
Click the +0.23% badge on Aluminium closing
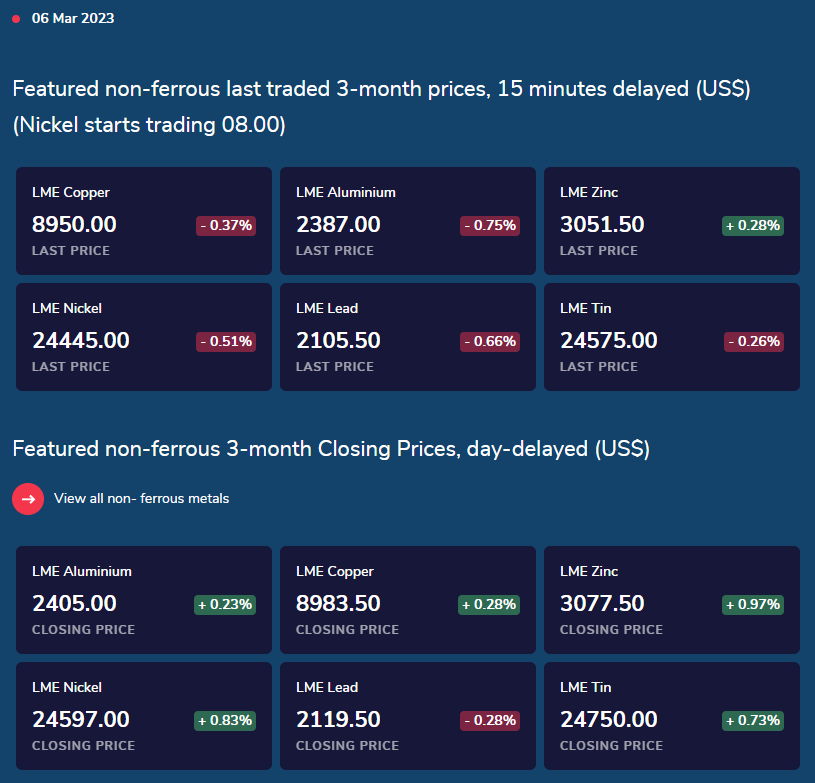(225, 605)
